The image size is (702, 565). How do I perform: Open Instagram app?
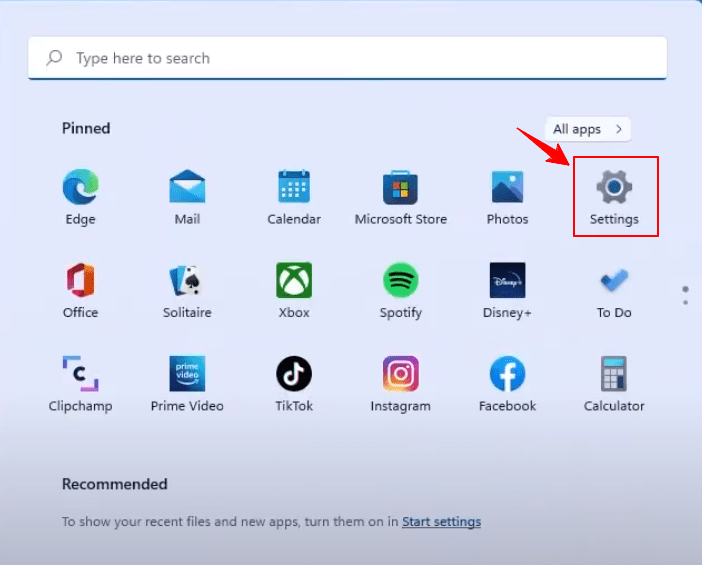tap(401, 384)
